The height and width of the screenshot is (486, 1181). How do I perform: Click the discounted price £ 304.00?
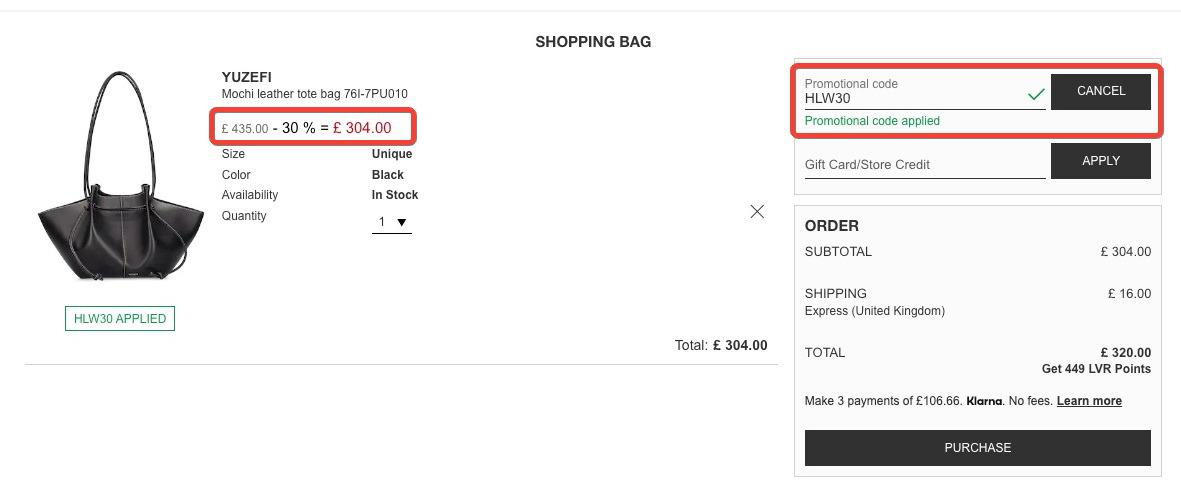coord(362,128)
